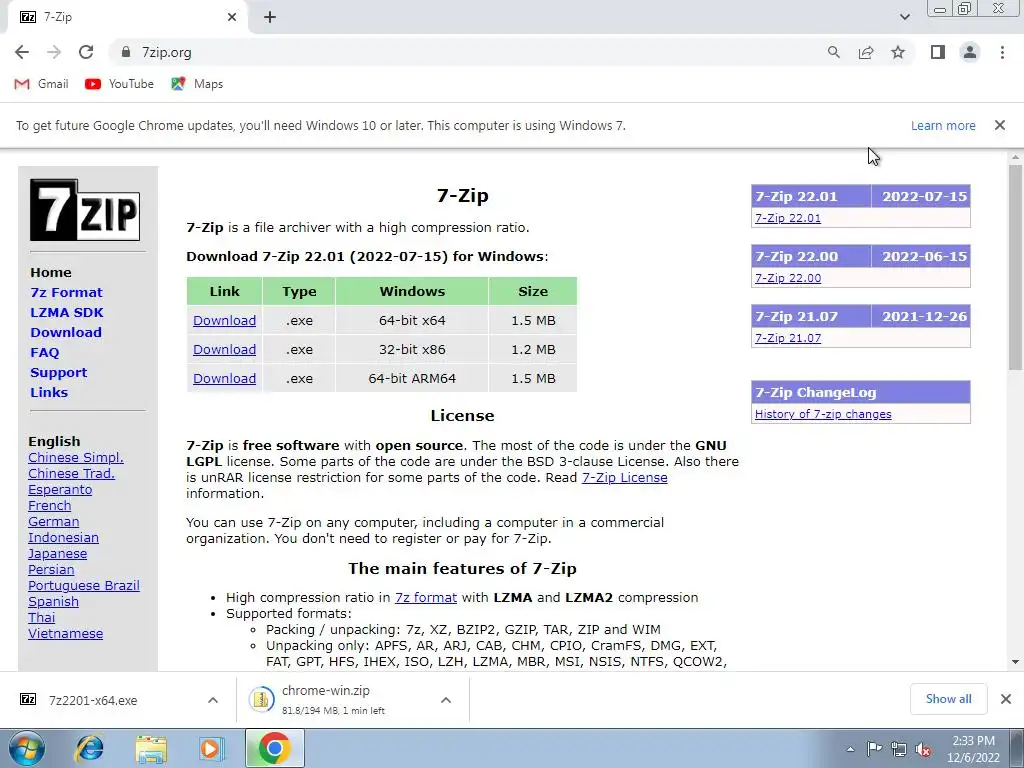The width and height of the screenshot is (1024, 768).
Task: Click the page vertical scrollbar thumb
Action: point(1016,268)
